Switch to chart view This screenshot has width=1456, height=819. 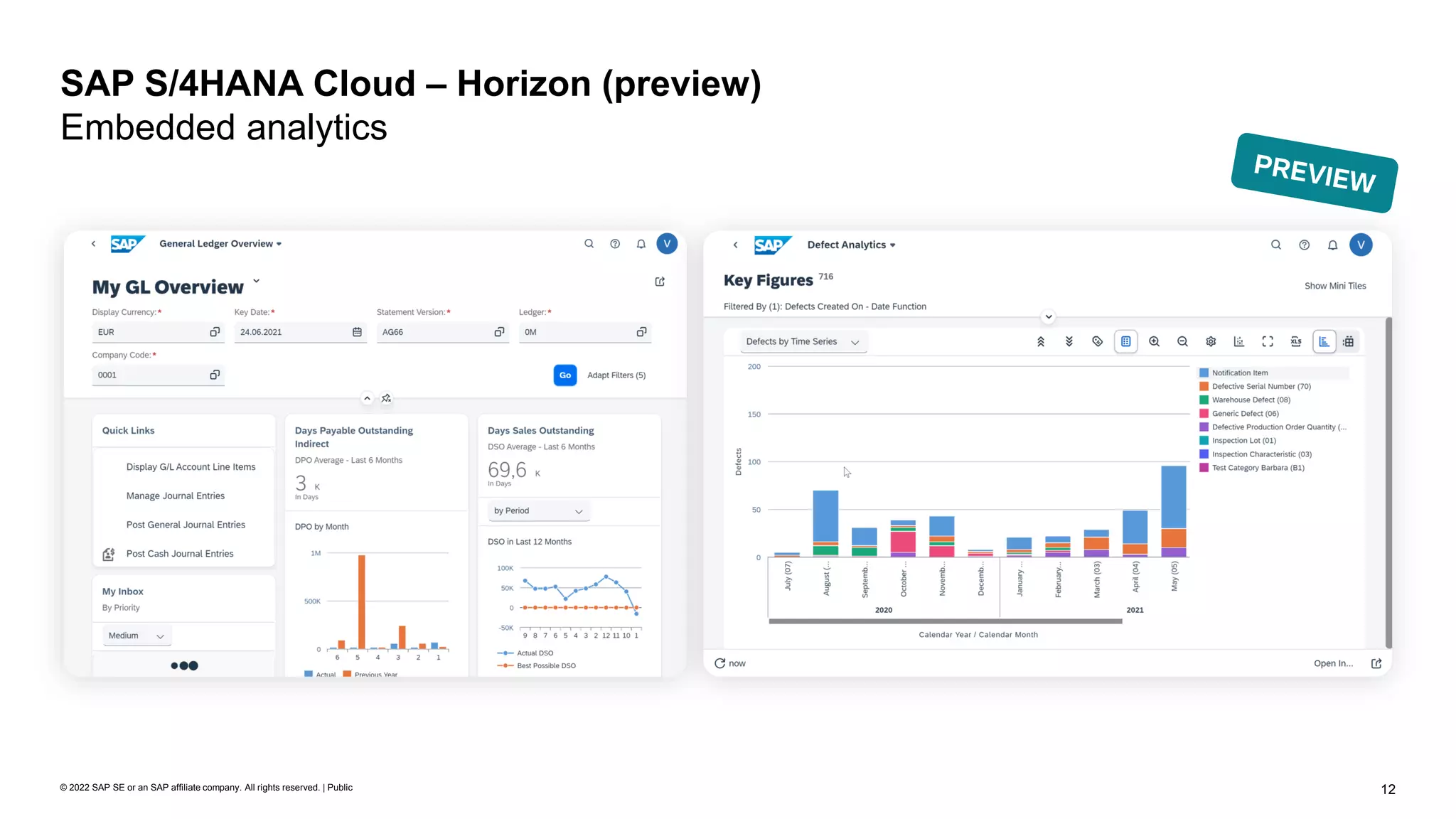[1324, 342]
